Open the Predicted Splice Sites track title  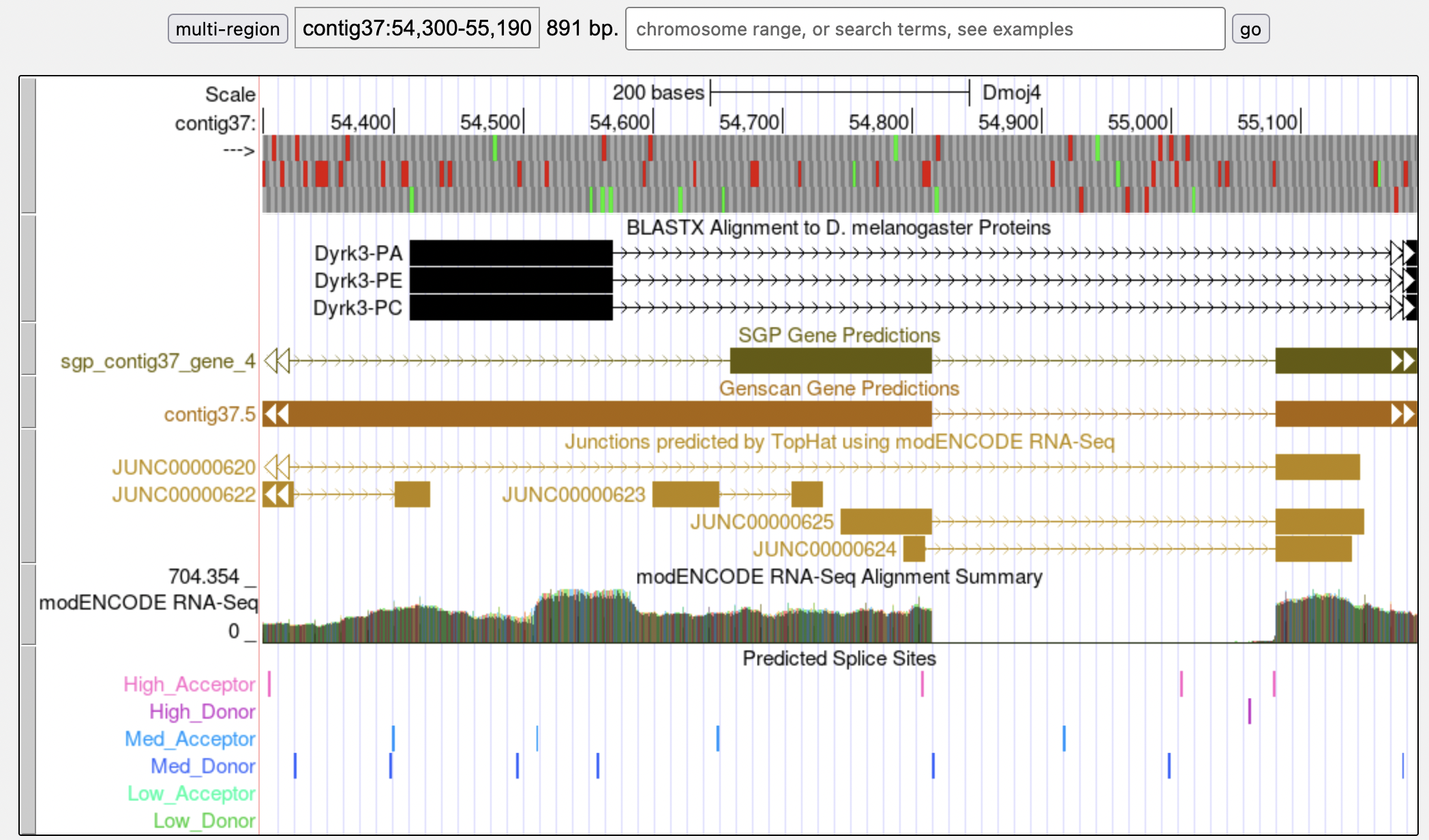pyautogui.click(x=839, y=658)
